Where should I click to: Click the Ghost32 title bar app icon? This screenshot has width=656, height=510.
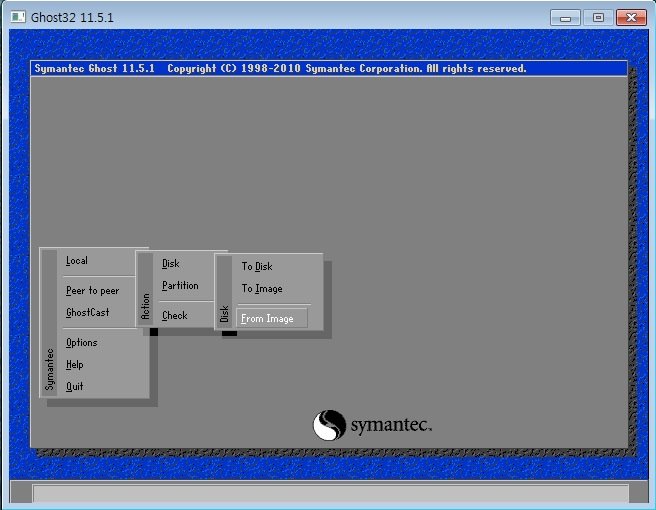click(18, 17)
